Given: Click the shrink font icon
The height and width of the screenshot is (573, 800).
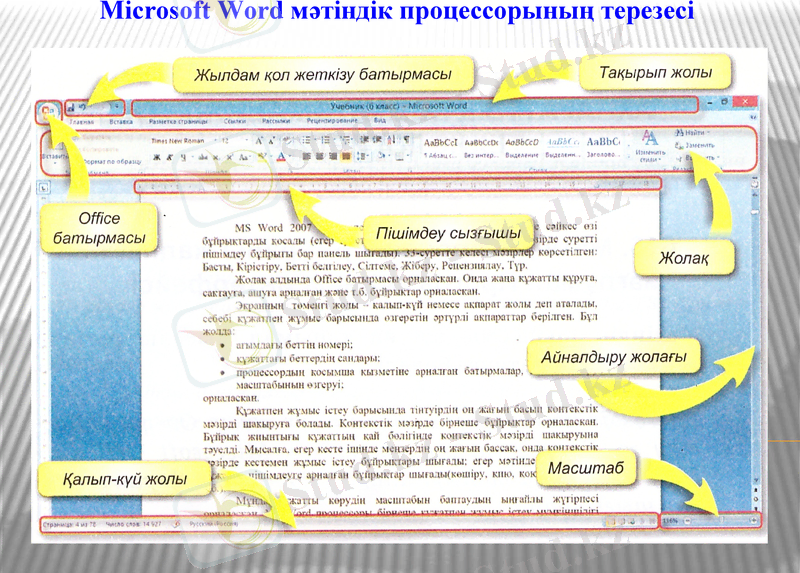Looking at the screenshot, I should (271, 141).
